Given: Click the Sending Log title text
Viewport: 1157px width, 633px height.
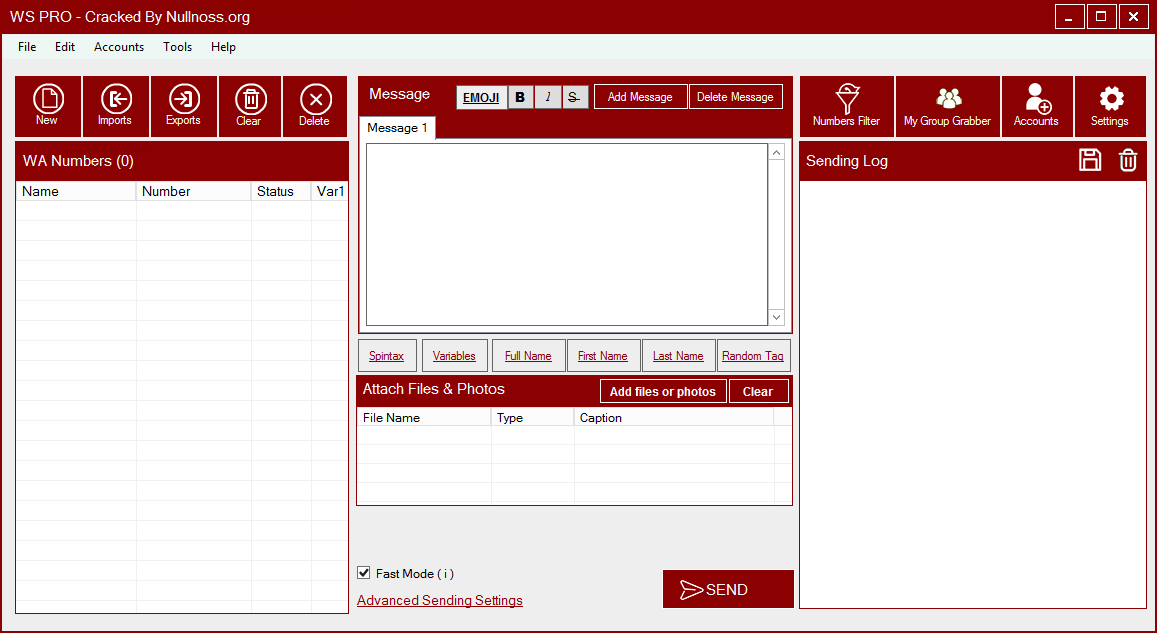Looking at the screenshot, I should coord(847,161).
